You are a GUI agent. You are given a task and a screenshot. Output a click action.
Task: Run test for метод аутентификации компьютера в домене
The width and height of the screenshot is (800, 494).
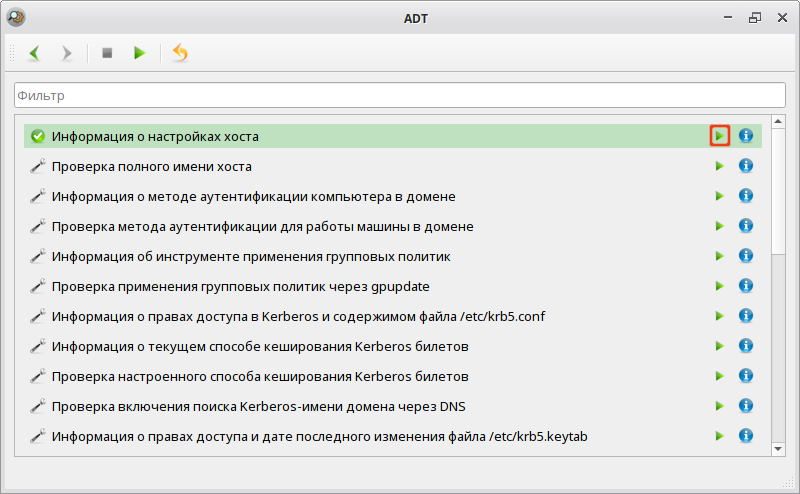tap(719, 196)
